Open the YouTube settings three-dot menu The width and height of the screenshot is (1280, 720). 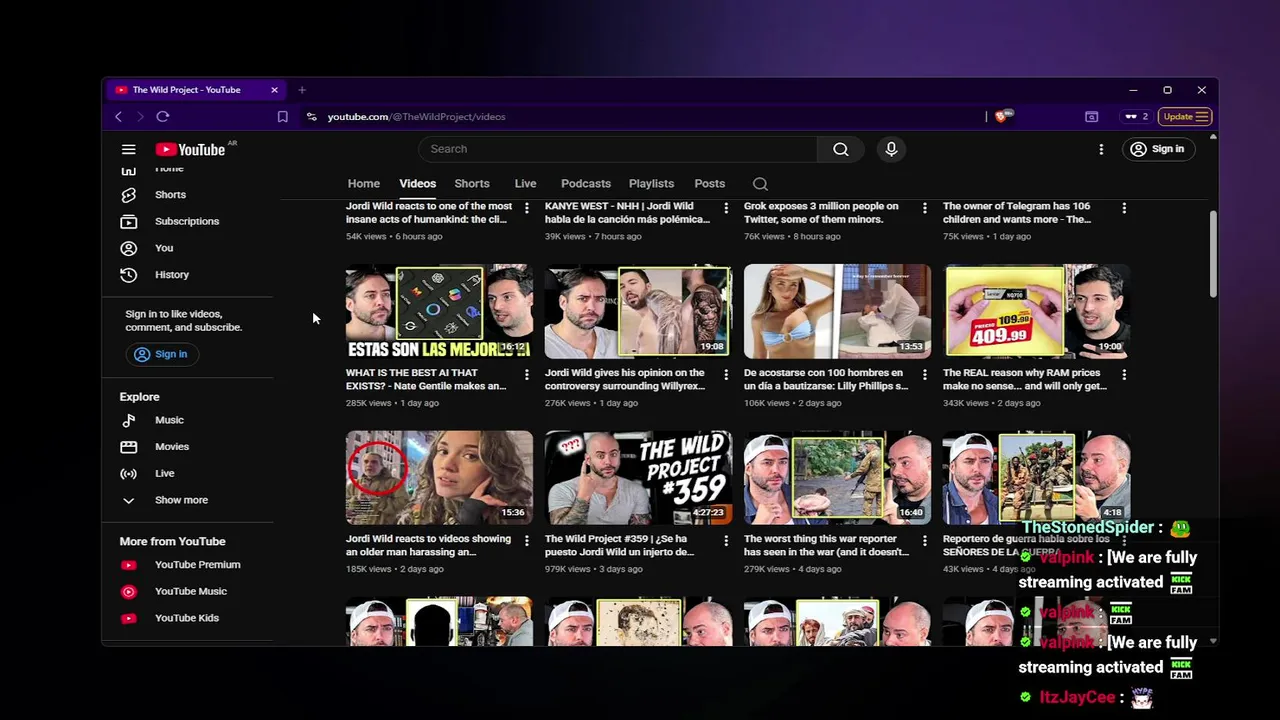1101,149
